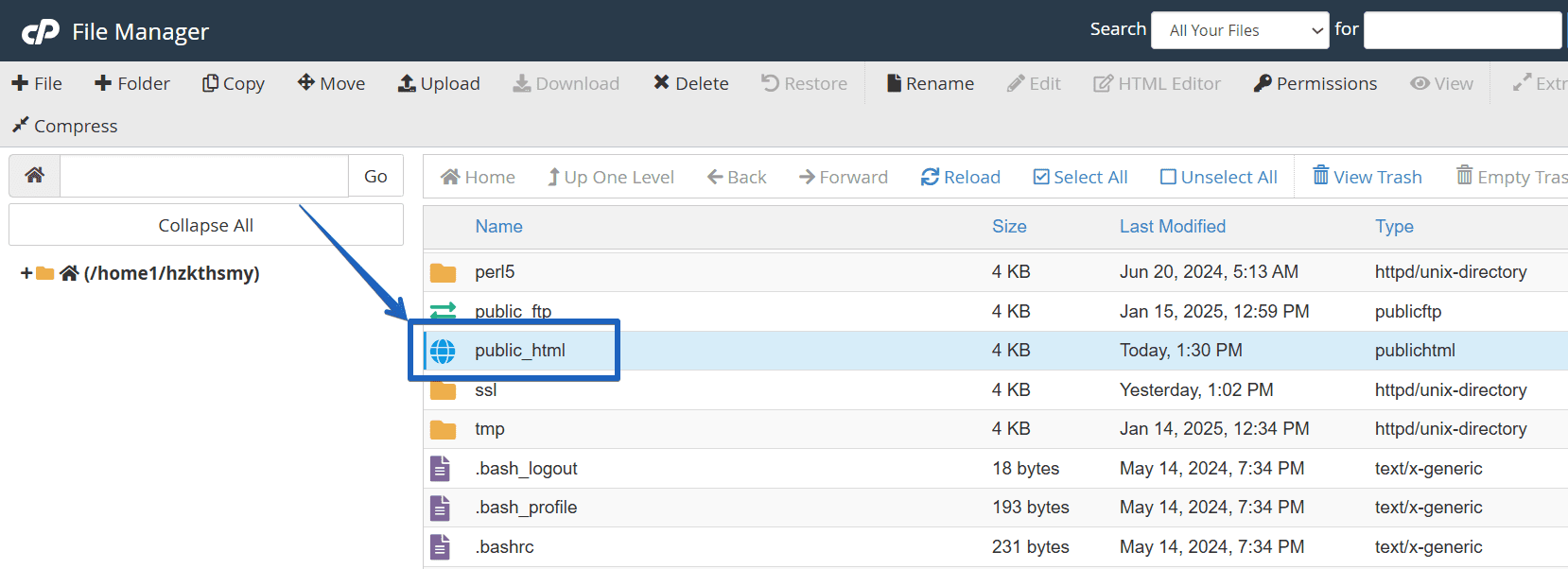The width and height of the screenshot is (1568, 569).
Task: Select the public_html globe icon
Action: pos(443,351)
